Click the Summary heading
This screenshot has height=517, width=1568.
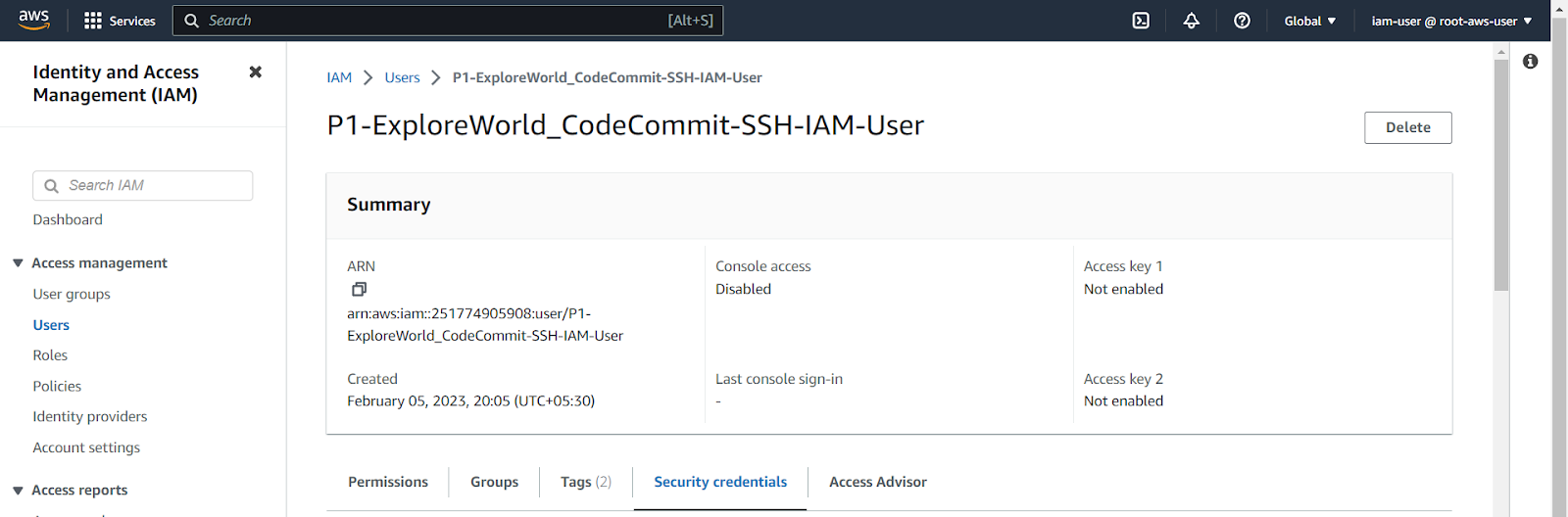pyautogui.click(x=389, y=205)
